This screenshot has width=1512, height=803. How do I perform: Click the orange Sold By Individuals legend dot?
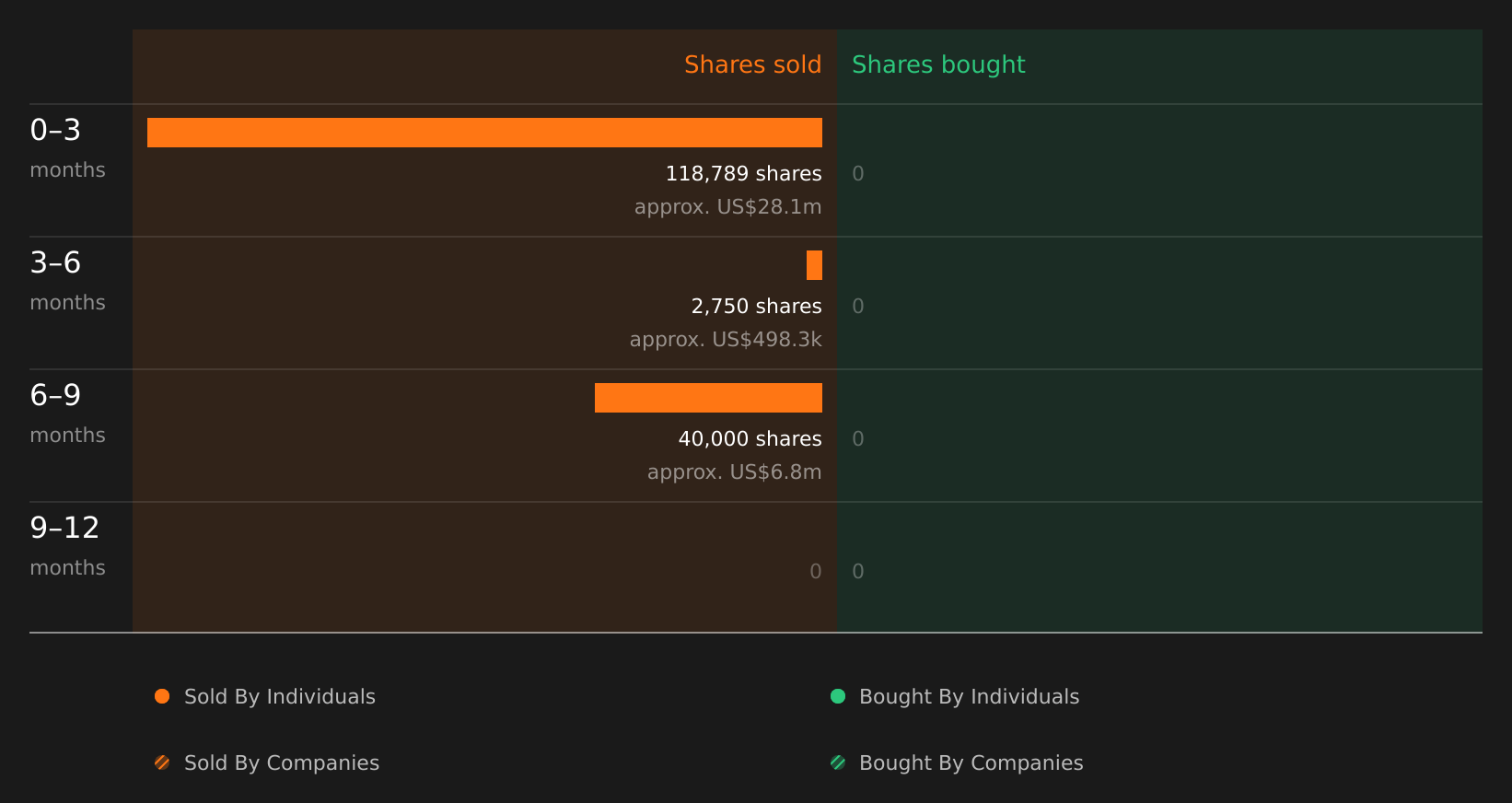162,696
